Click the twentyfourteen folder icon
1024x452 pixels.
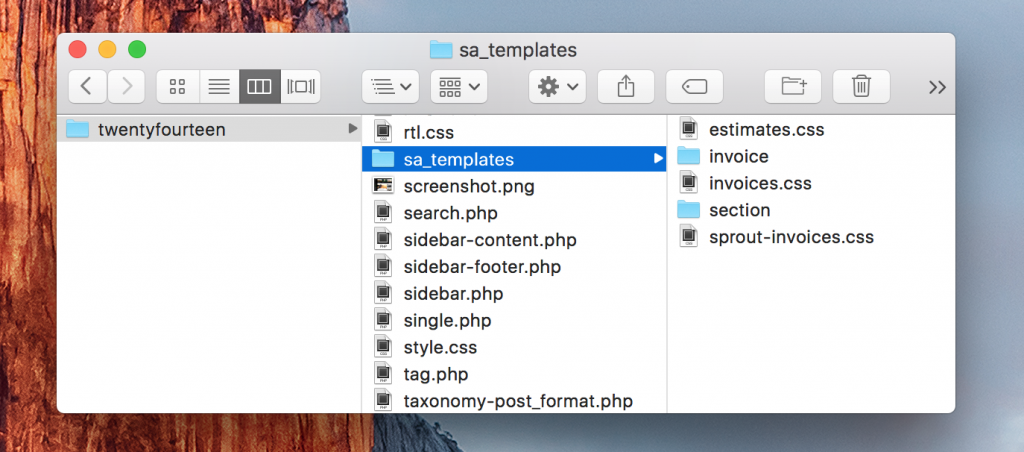pyautogui.click(x=77, y=129)
